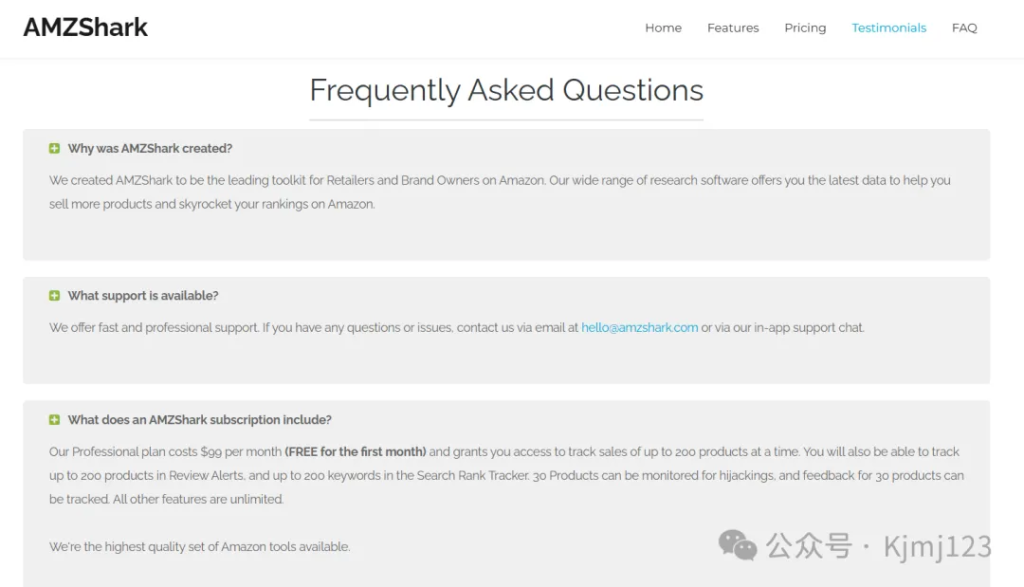Image resolution: width=1024 pixels, height=587 pixels.
Task: Click the green plus icon beside 'What support is available?'
Action: 54,296
